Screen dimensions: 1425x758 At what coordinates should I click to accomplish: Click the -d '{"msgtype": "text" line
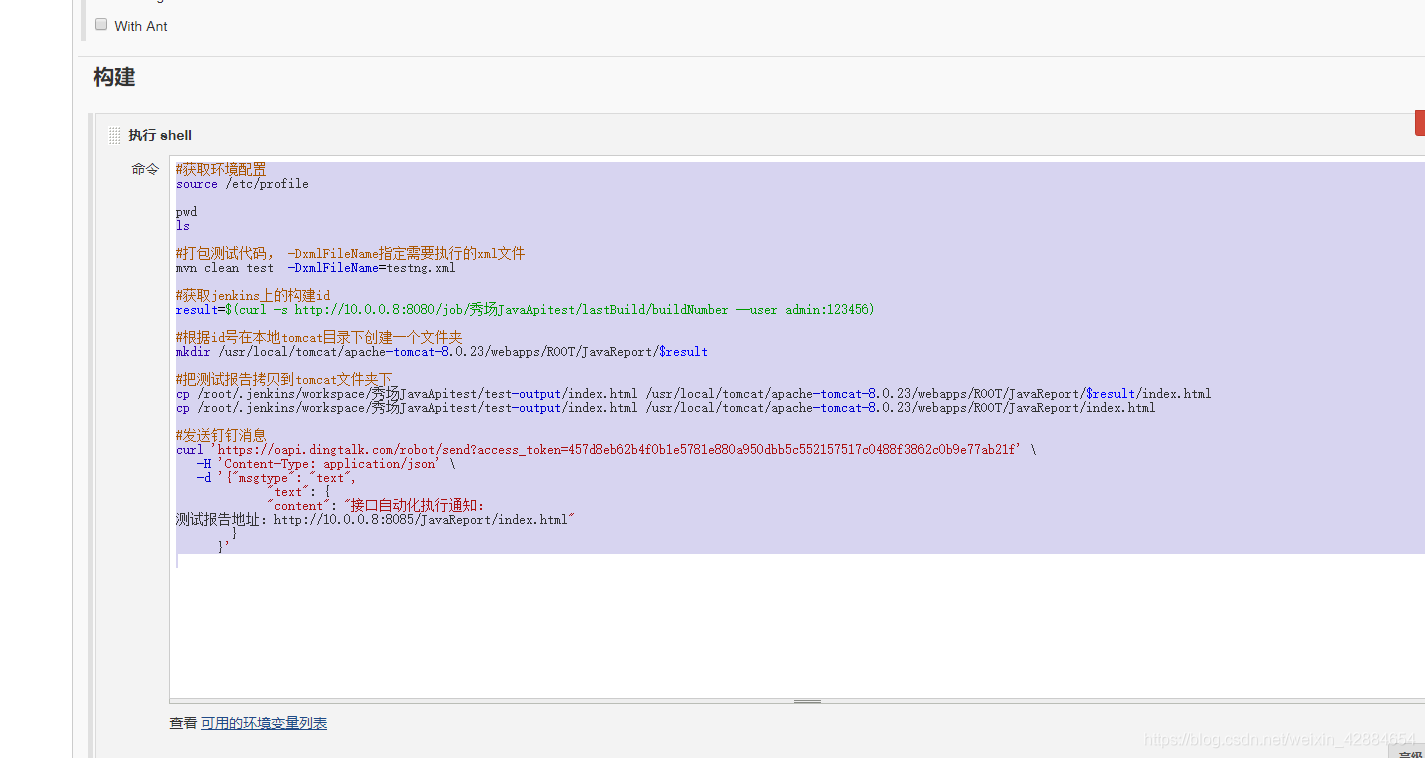276,478
